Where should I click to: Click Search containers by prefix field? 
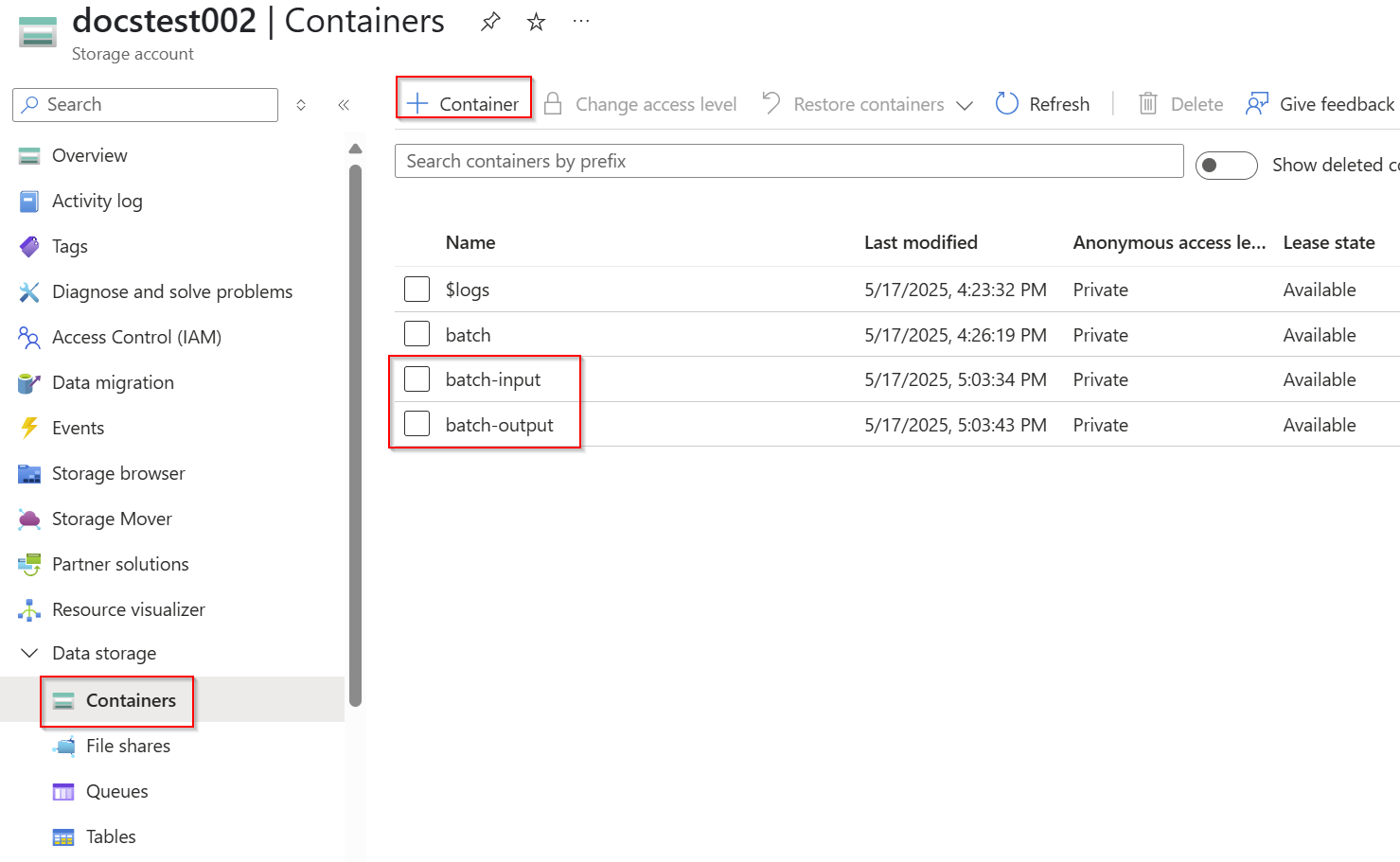(x=789, y=162)
